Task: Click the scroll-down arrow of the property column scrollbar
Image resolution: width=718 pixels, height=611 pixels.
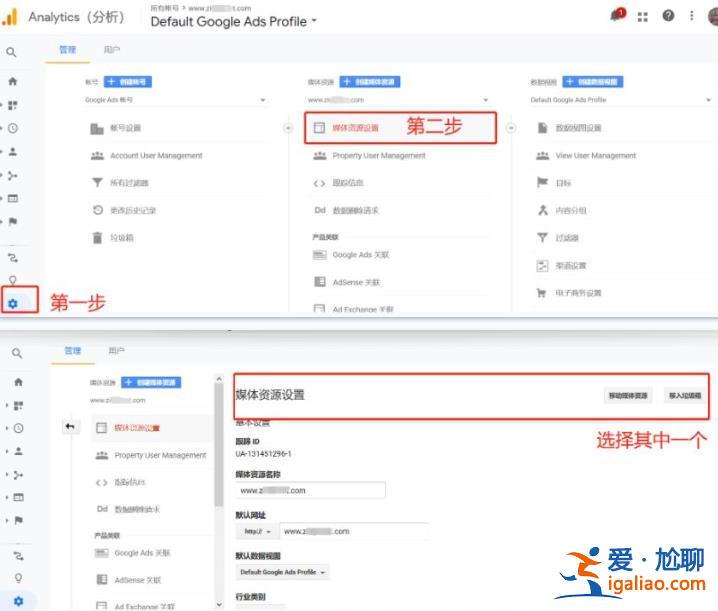Action: [219, 605]
